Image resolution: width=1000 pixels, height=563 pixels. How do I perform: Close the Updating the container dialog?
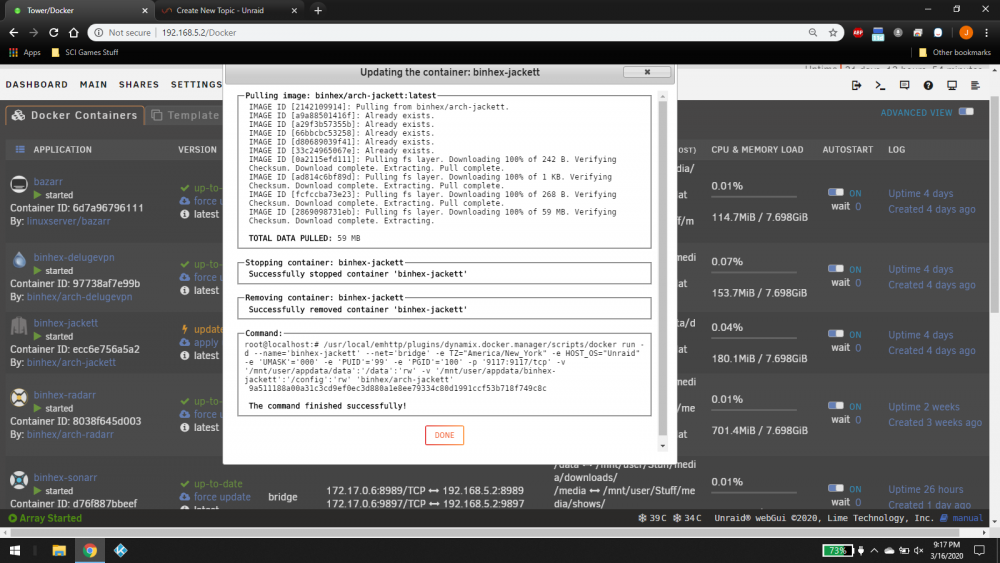click(x=647, y=72)
